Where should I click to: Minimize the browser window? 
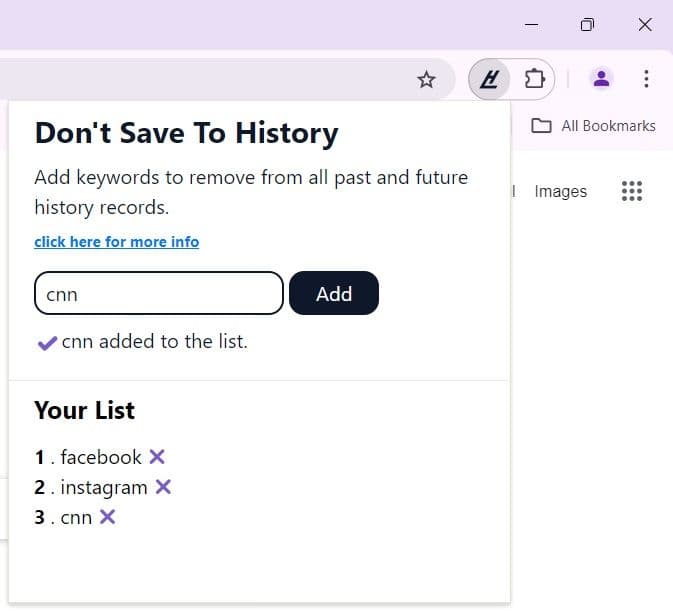pos(530,24)
